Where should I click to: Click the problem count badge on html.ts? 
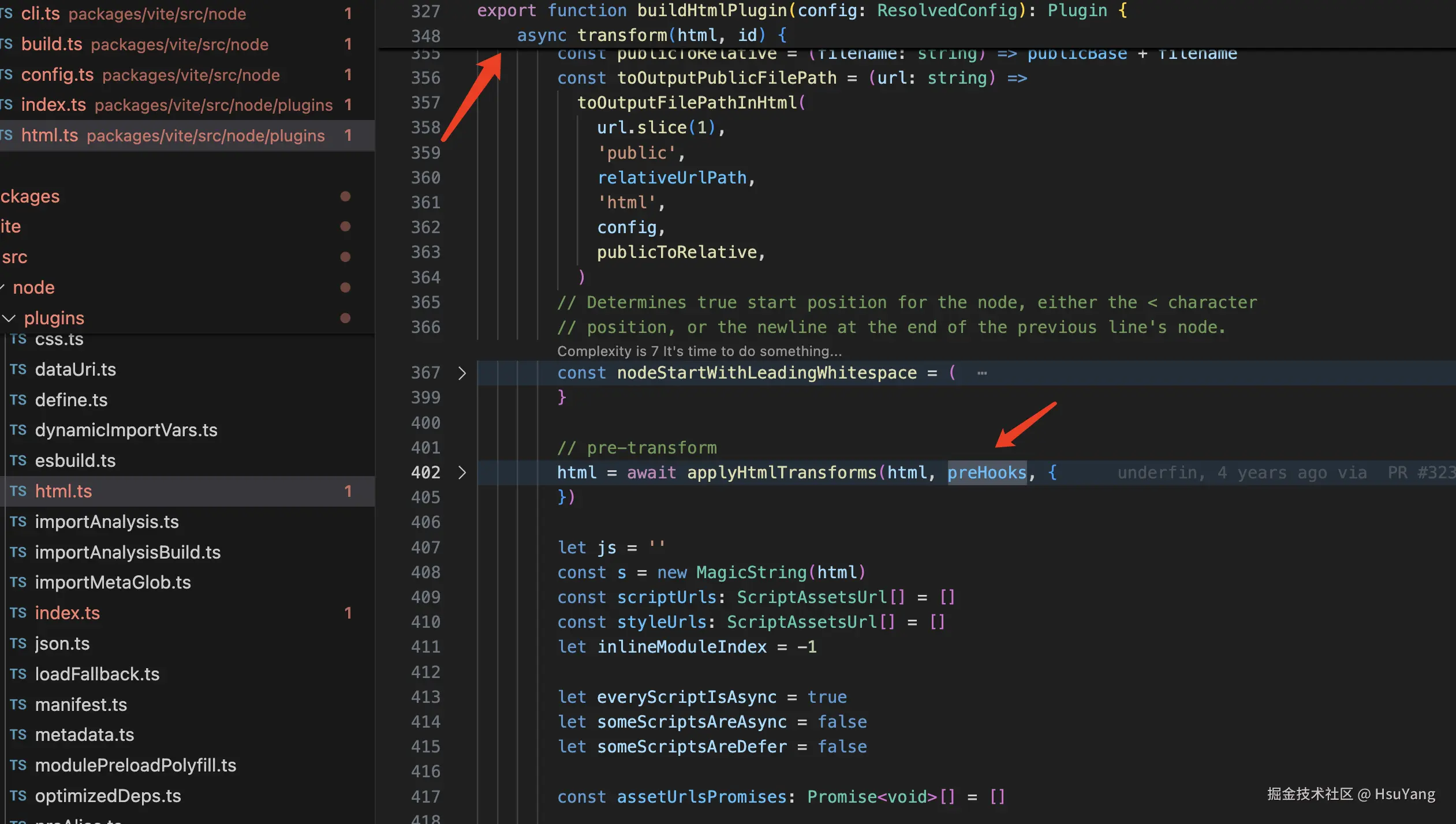pyautogui.click(x=348, y=491)
